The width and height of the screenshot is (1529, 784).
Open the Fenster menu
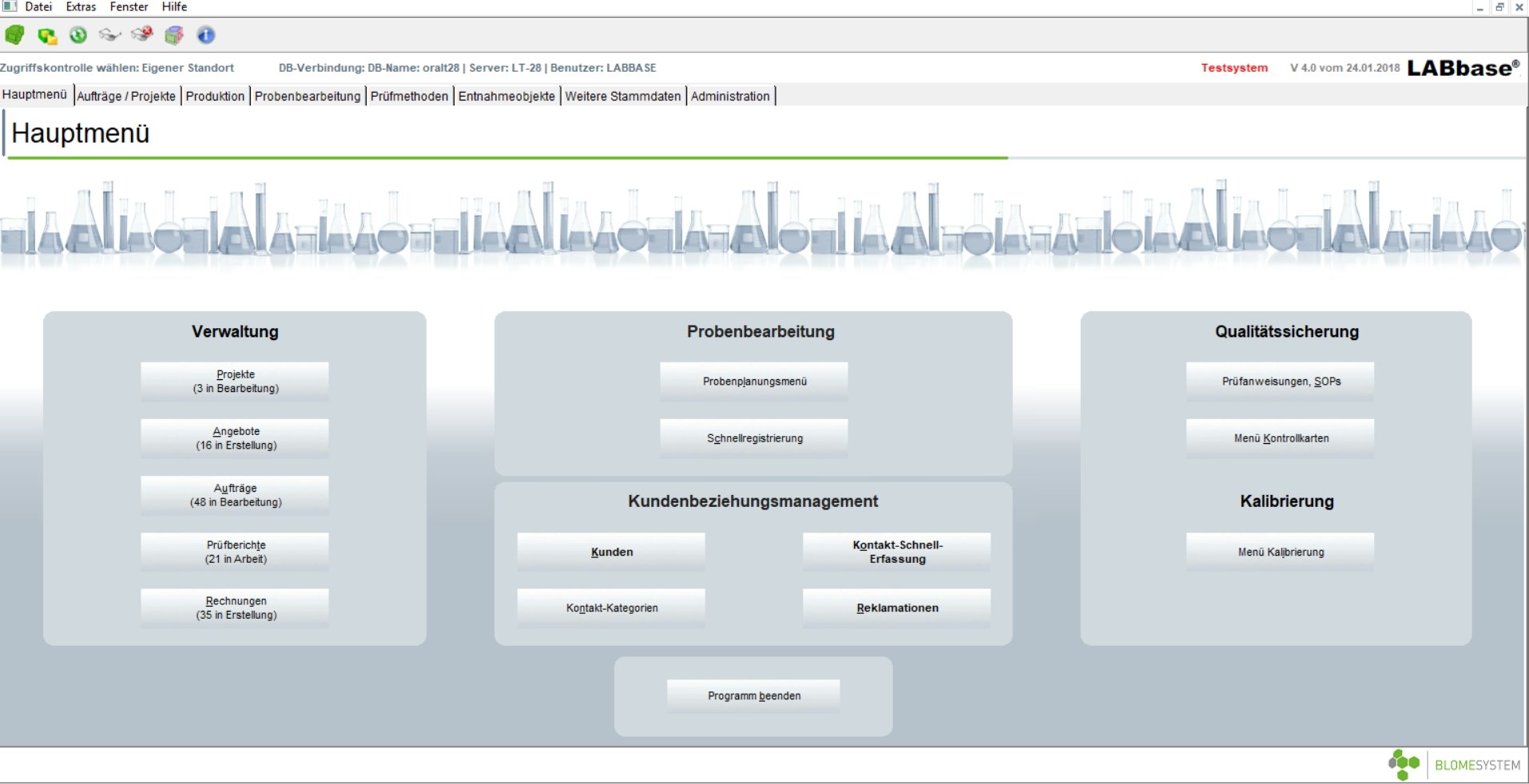[x=128, y=6]
